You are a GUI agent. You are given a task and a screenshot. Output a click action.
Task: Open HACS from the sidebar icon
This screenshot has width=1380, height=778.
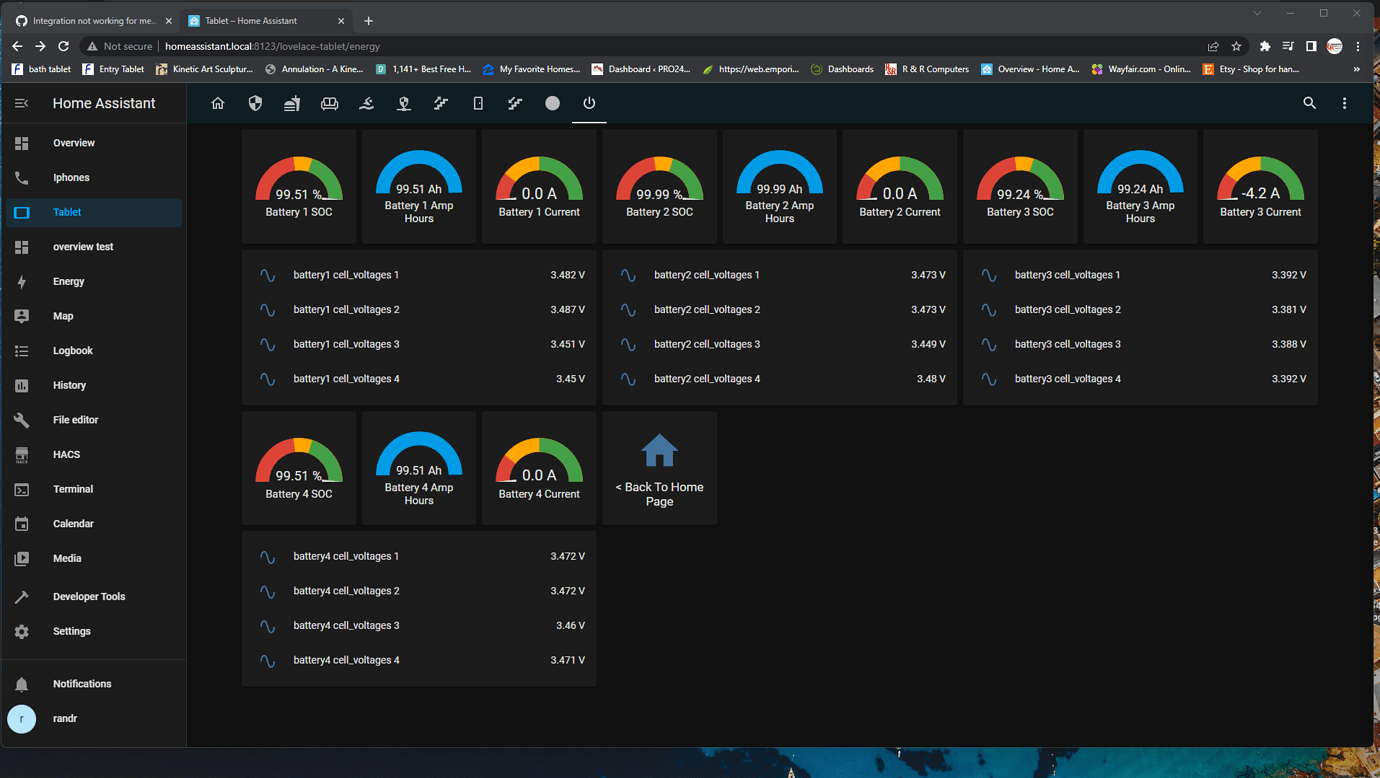coord(22,454)
